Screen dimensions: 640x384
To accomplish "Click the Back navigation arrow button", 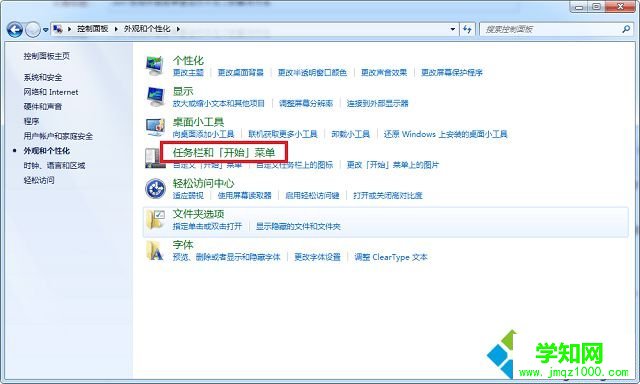I will tap(15, 29).
